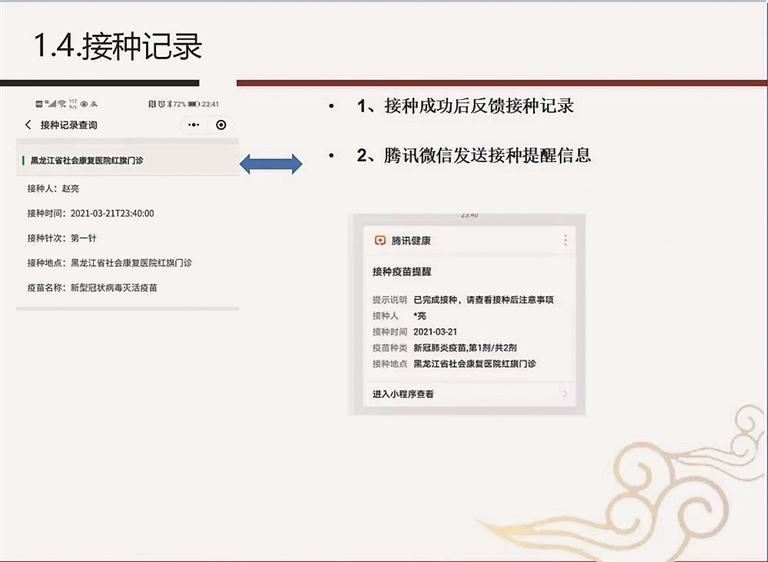Click the 接种时间 2021-03-21T23:40:00 row
This screenshot has width=768, height=562.
pyautogui.click(x=90, y=213)
